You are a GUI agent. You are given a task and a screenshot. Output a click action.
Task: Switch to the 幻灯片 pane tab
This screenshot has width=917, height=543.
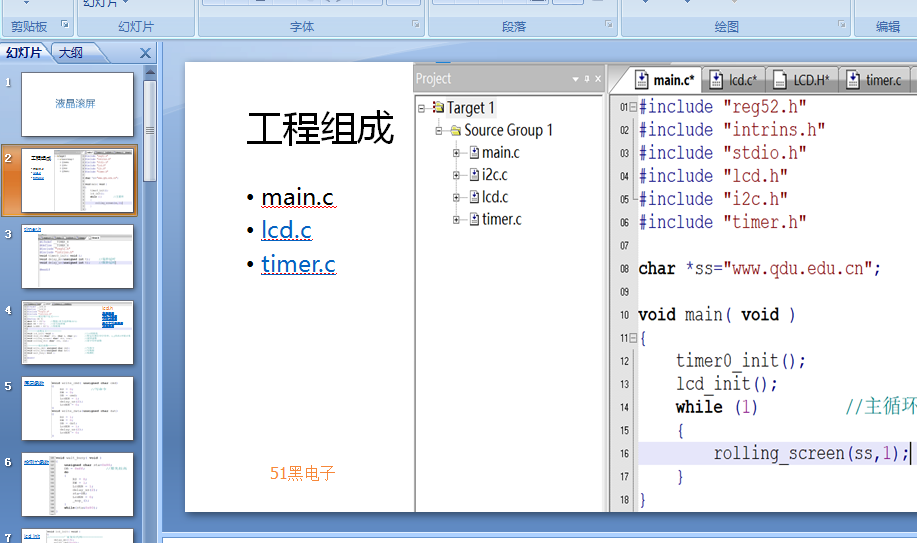24,53
